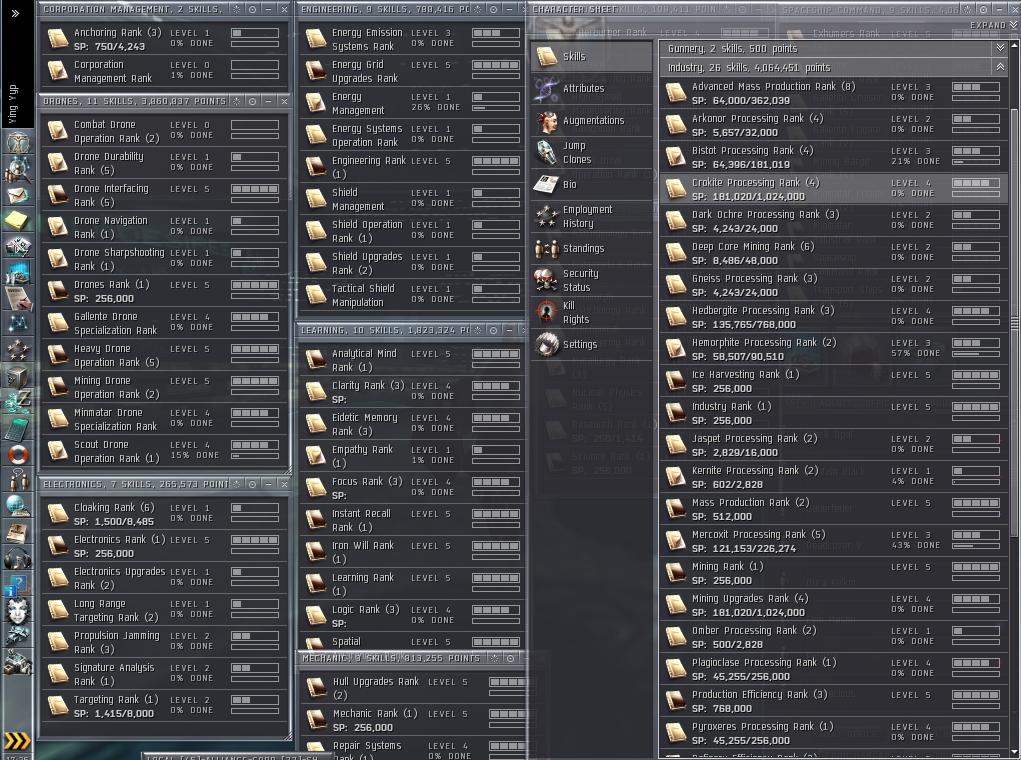Open the Market chart icon in sidebar

(18, 272)
